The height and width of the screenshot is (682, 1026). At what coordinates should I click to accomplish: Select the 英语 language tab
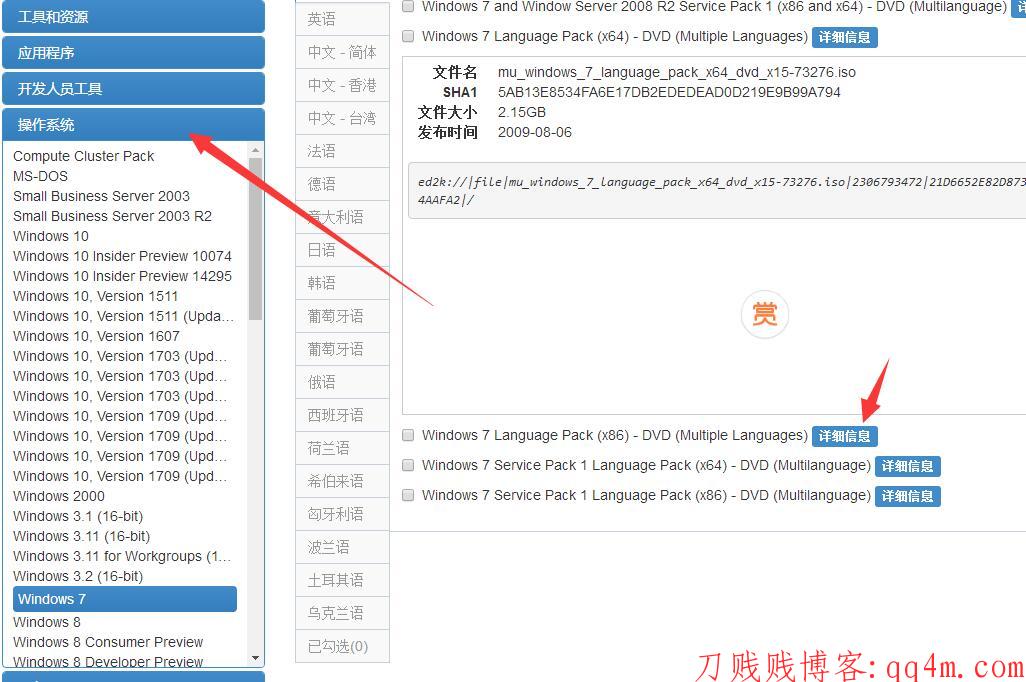tap(342, 20)
